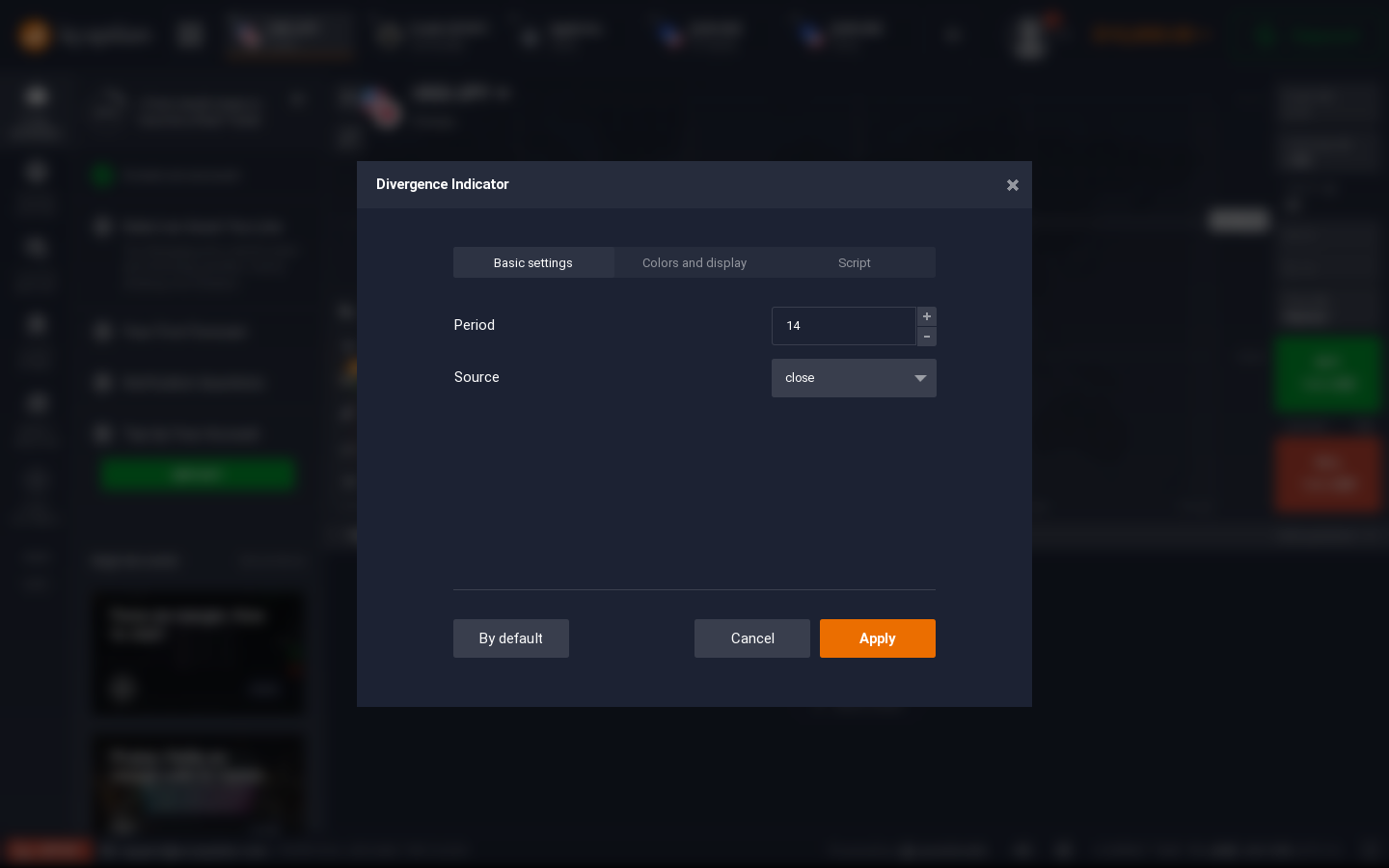Click the Source label

click(477, 377)
